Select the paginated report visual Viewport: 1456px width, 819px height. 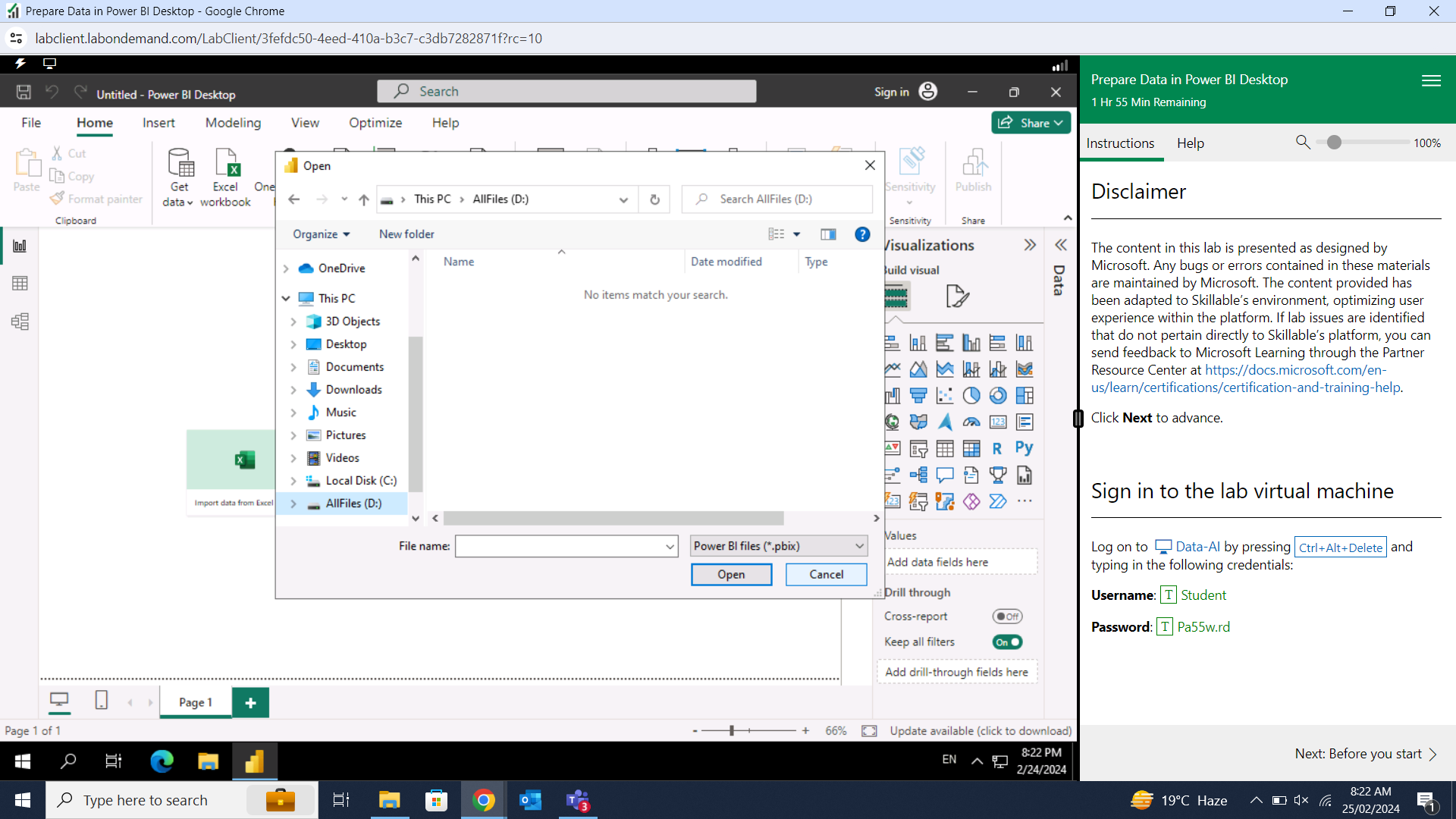pyautogui.click(x=1025, y=475)
